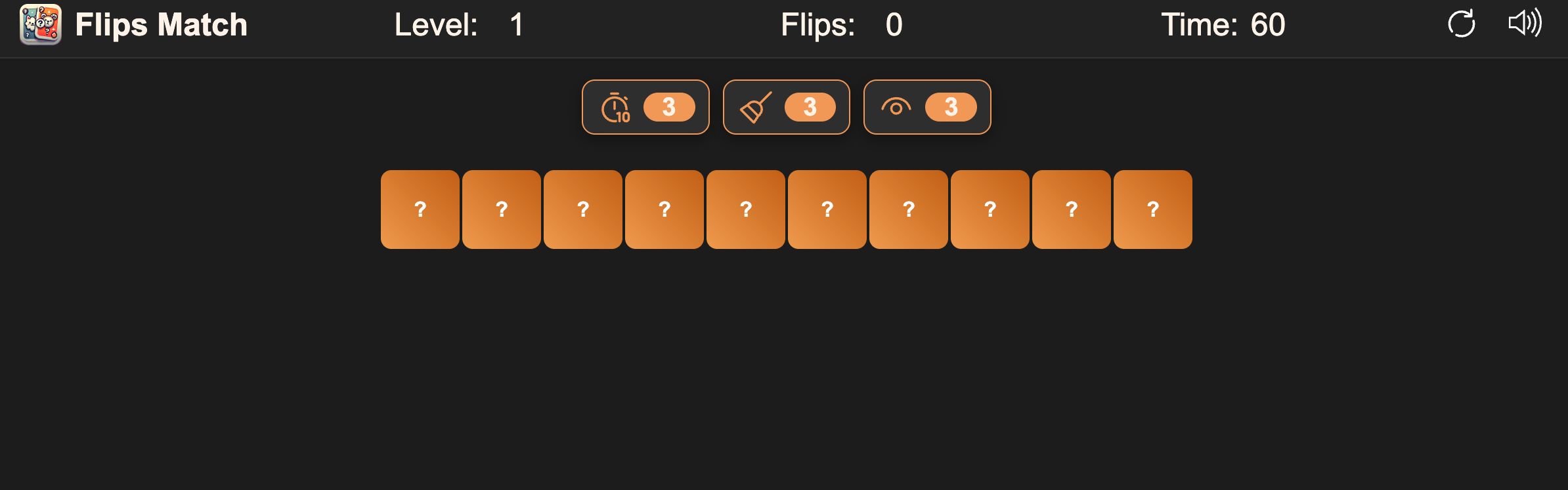Flip the sixth card from the left

pos(827,210)
